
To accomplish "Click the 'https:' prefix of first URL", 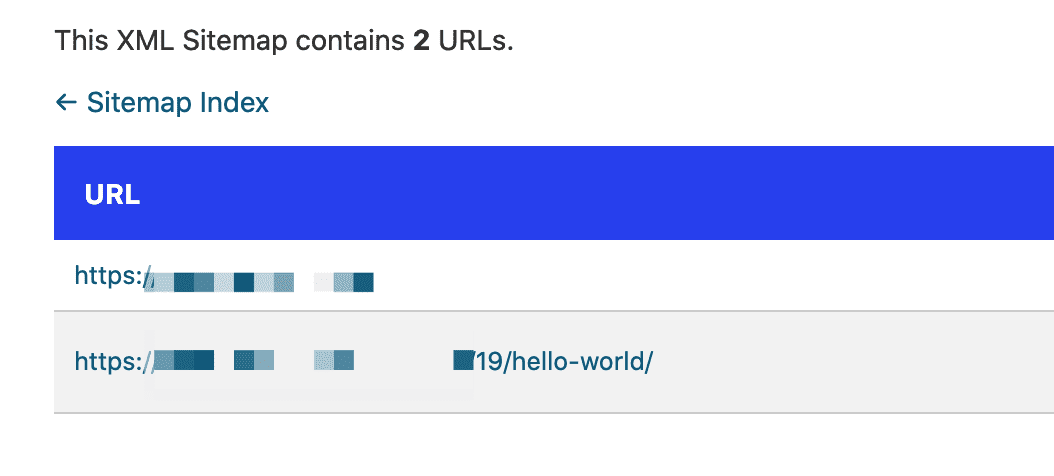I will tap(109, 277).
